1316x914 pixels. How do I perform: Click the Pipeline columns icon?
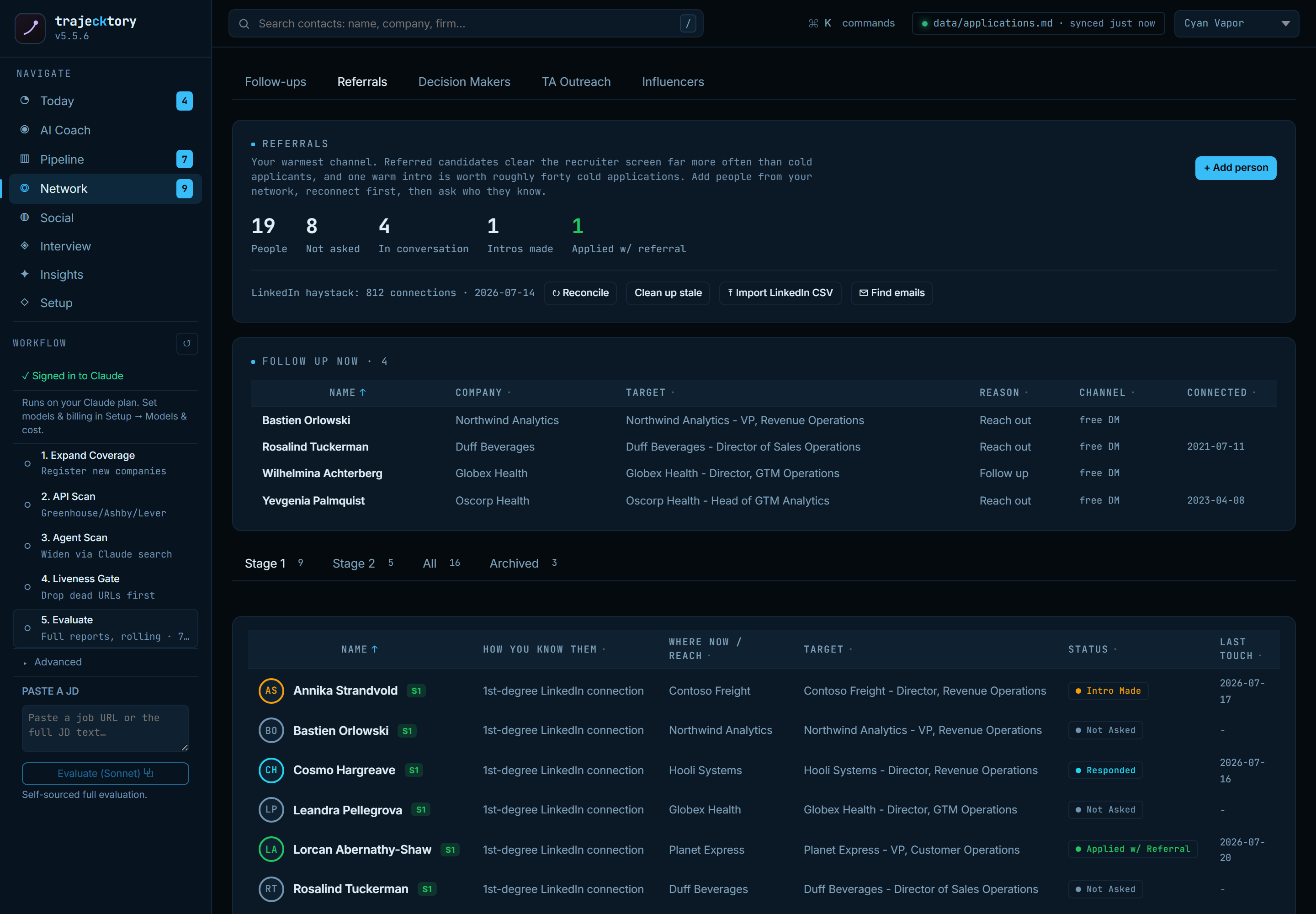point(25,159)
